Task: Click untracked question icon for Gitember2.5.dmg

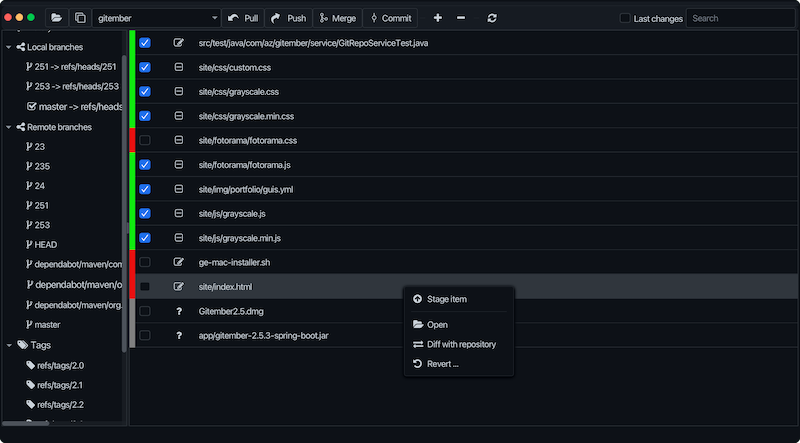Action: 179,311
